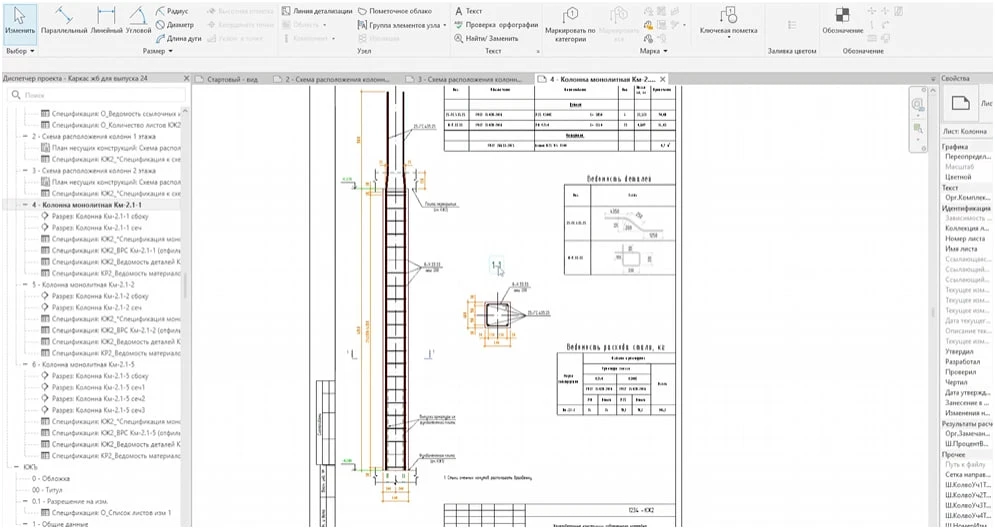Insert Текст text annotation
This screenshot has width=995, height=529.
point(469,11)
